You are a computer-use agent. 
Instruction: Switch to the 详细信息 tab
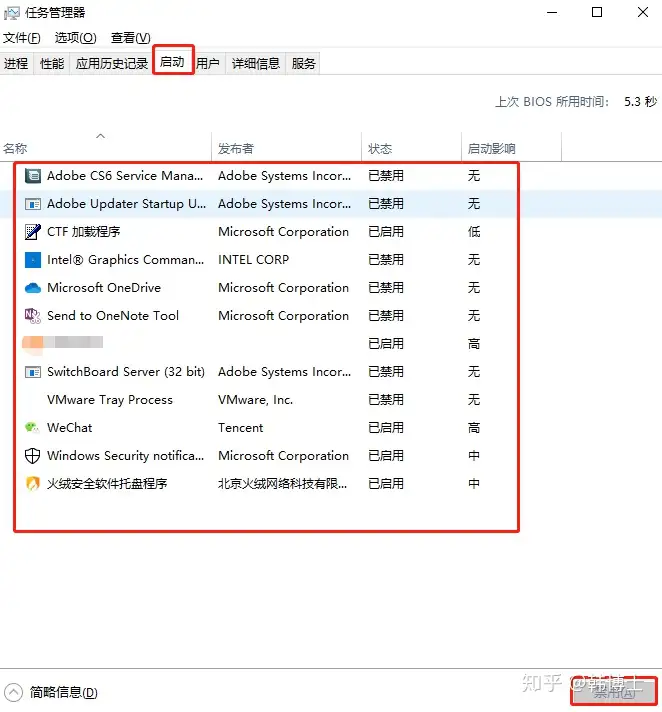coord(256,63)
